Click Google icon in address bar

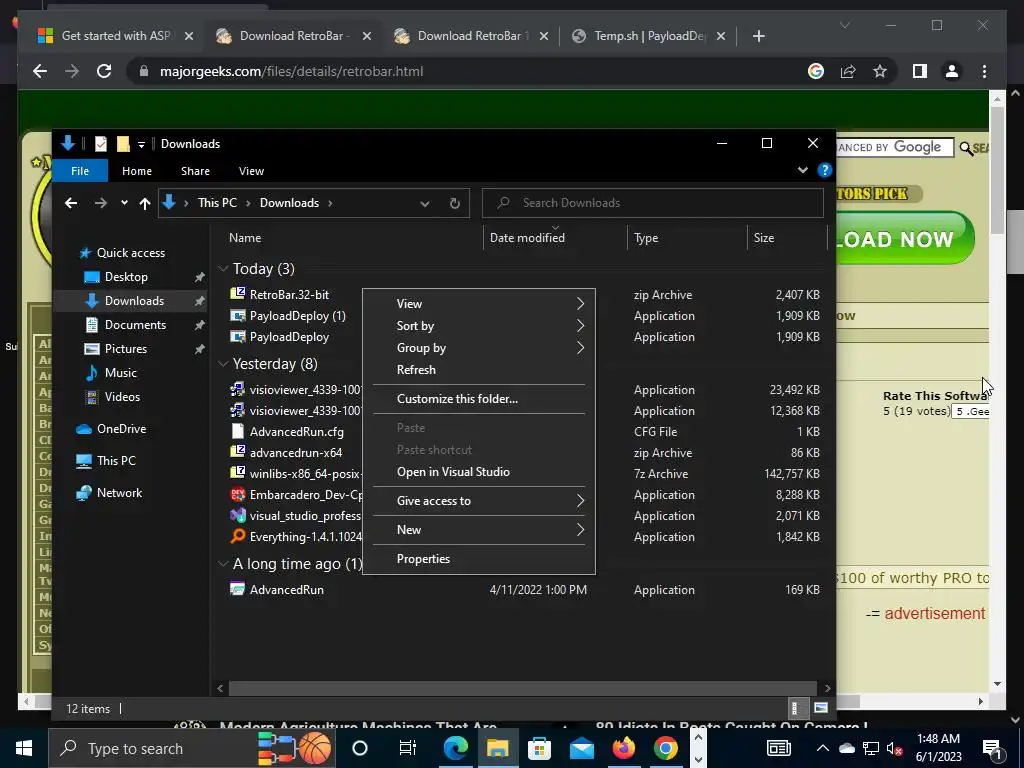[816, 71]
